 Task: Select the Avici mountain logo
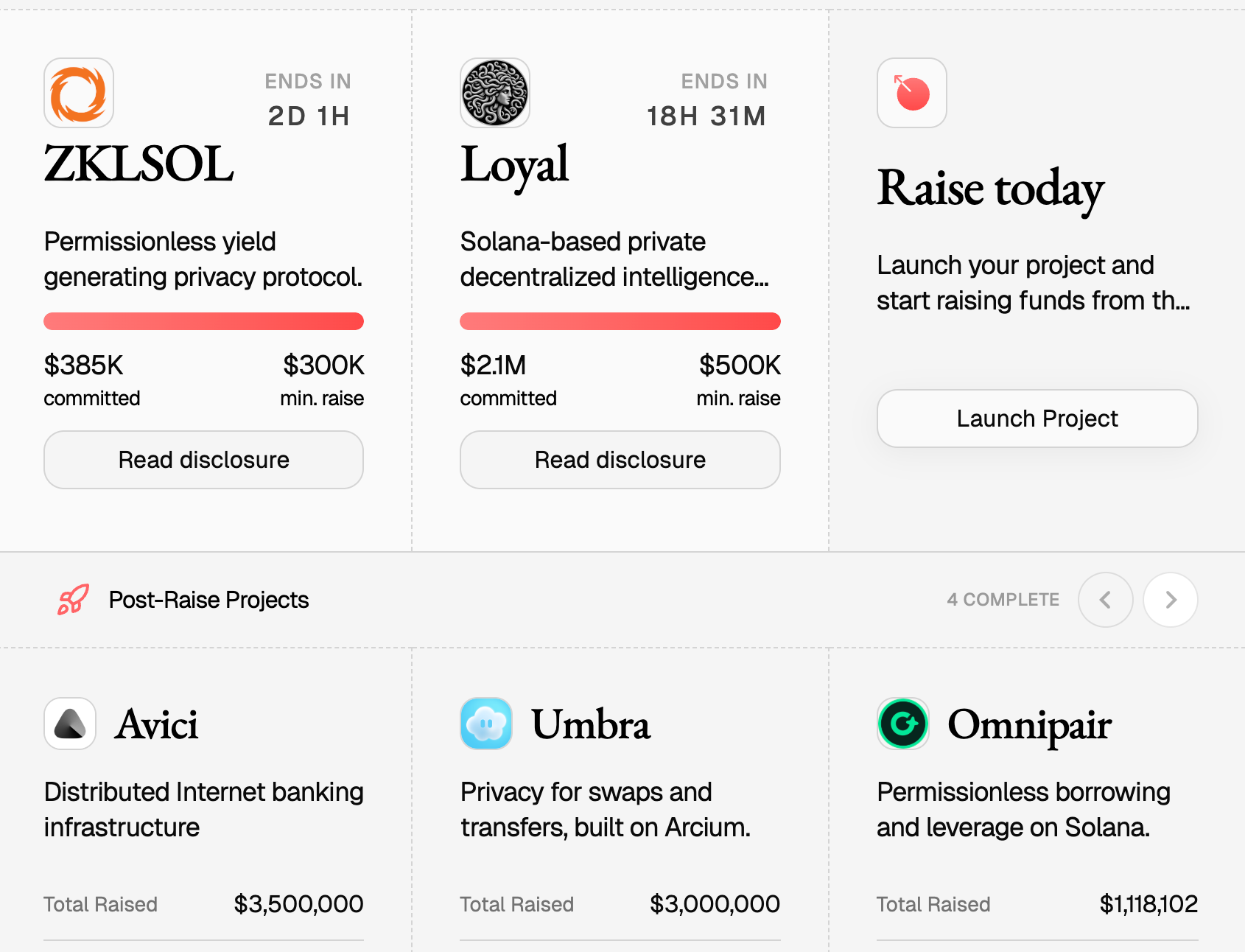pyautogui.click(x=69, y=724)
